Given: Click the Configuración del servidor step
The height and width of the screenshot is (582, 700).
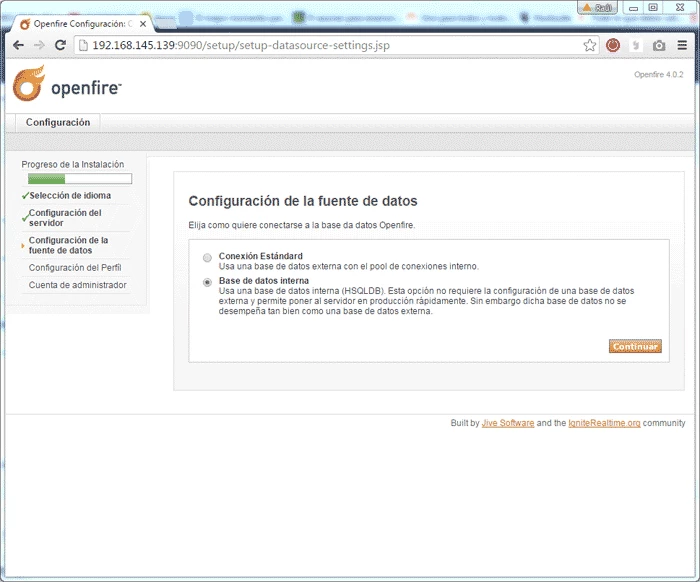Looking at the screenshot, I should (65, 218).
